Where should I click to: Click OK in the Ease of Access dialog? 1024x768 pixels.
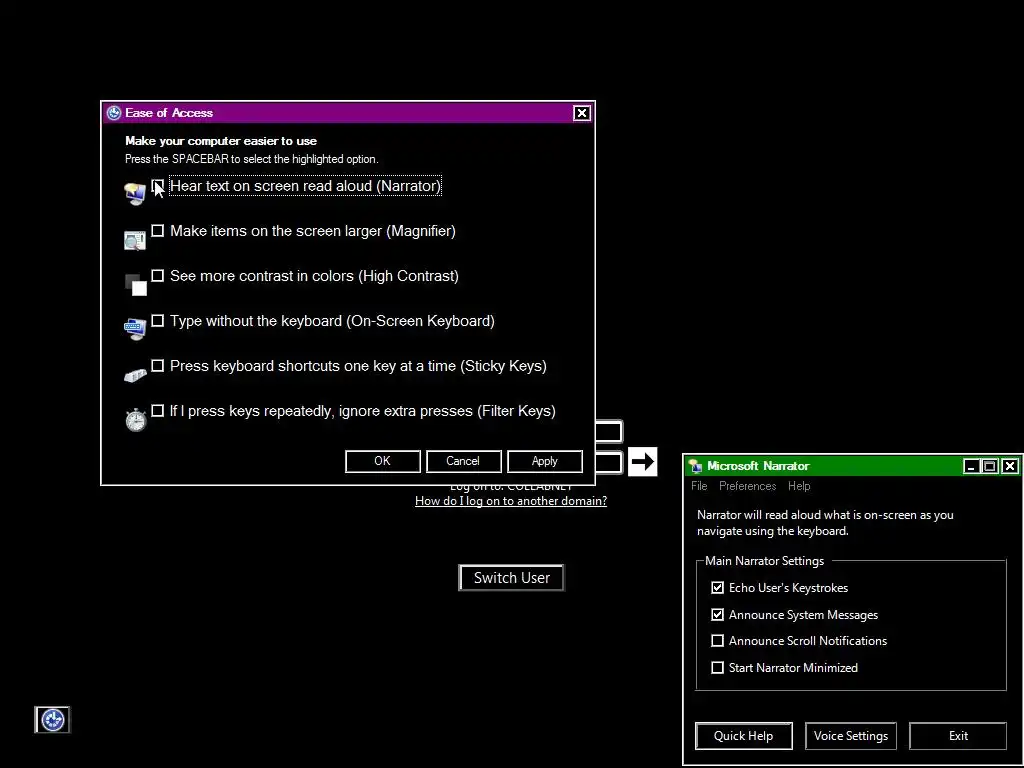click(x=383, y=461)
